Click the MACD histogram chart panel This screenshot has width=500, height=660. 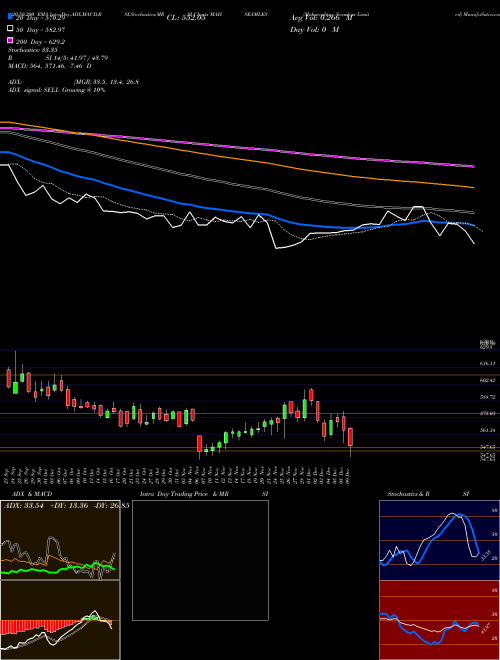pyautogui.click(x=60, y=620)
